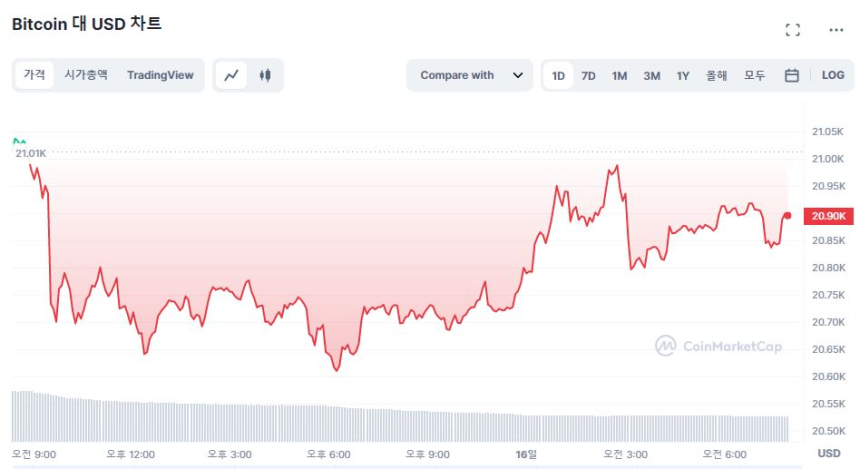The image size is (860, 469).
Task: Open the TradingView tab
Action: pyautogui.click(x=160, y=75)
